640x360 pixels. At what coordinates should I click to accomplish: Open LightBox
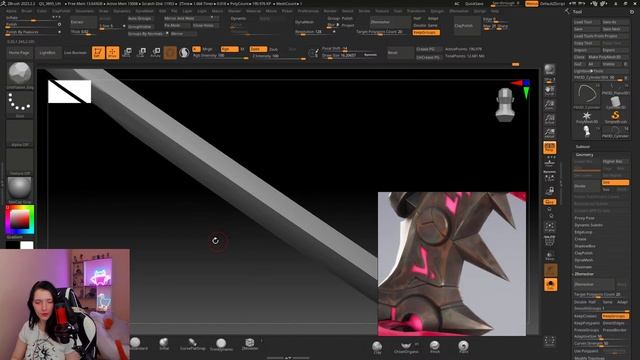(x=48, y=53)
